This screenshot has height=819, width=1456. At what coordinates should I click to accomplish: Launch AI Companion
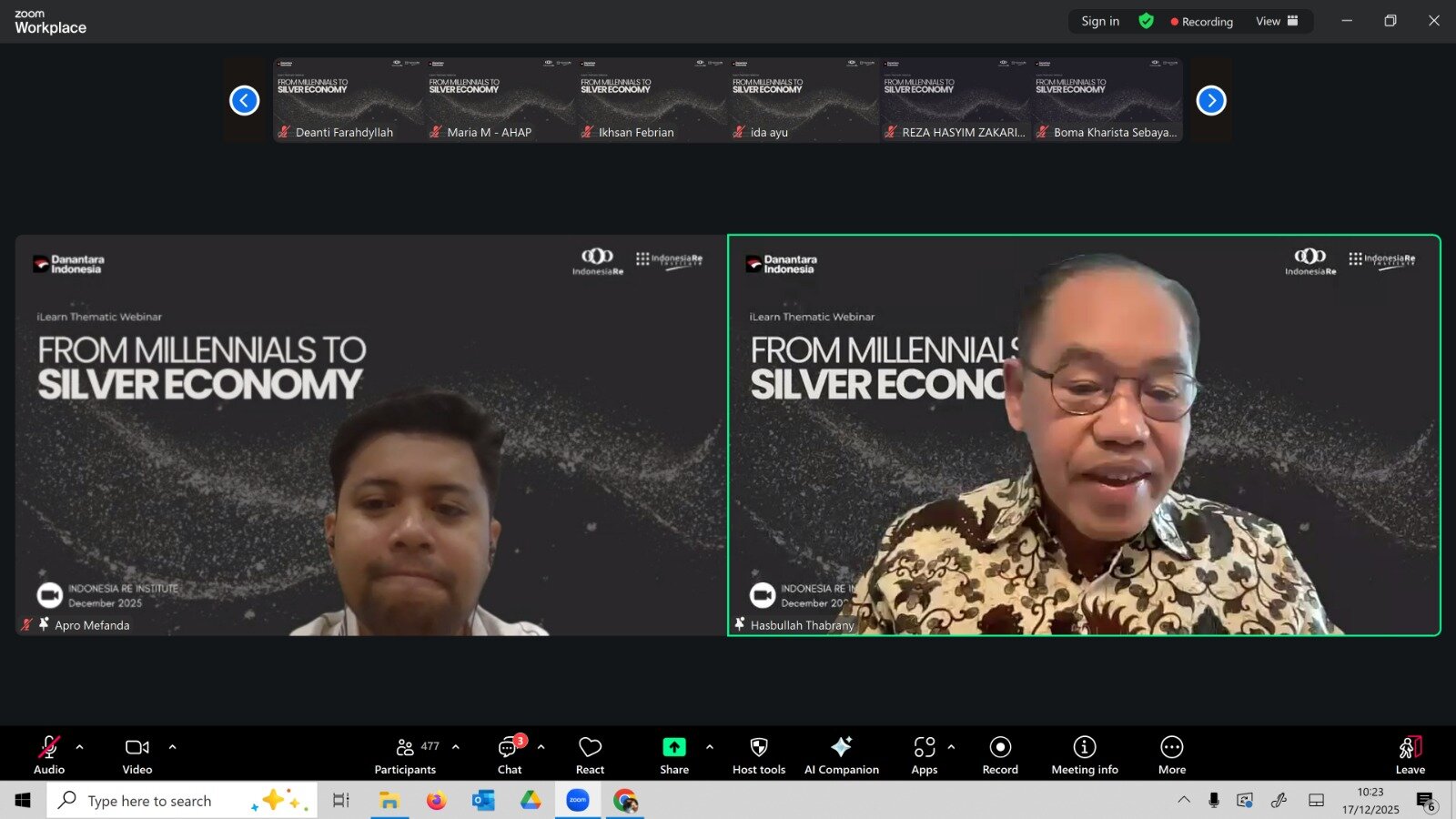(841, 754)
